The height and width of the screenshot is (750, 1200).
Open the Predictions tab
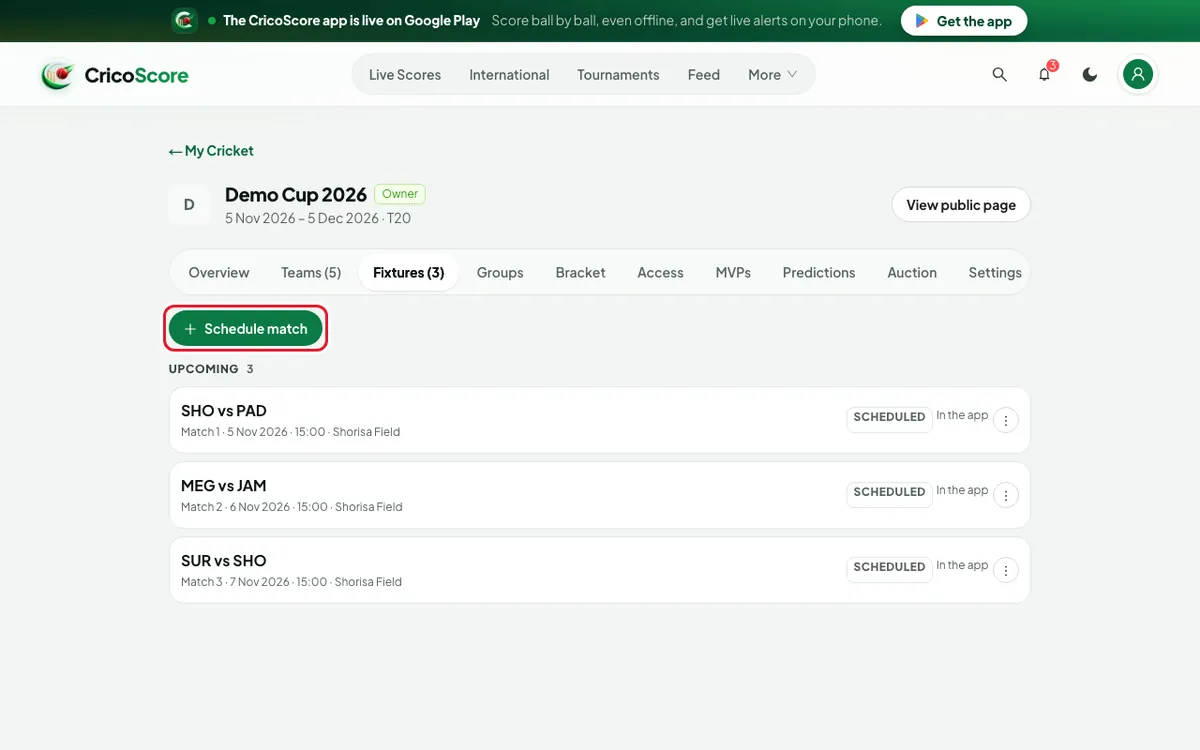point(819,273)
